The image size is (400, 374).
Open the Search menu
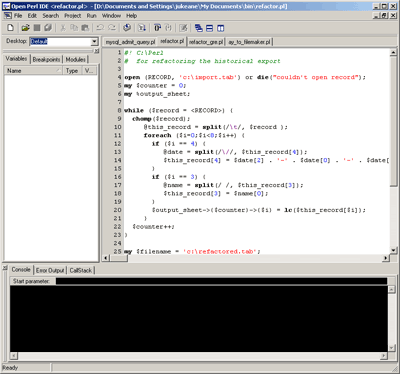pos(51,16)
